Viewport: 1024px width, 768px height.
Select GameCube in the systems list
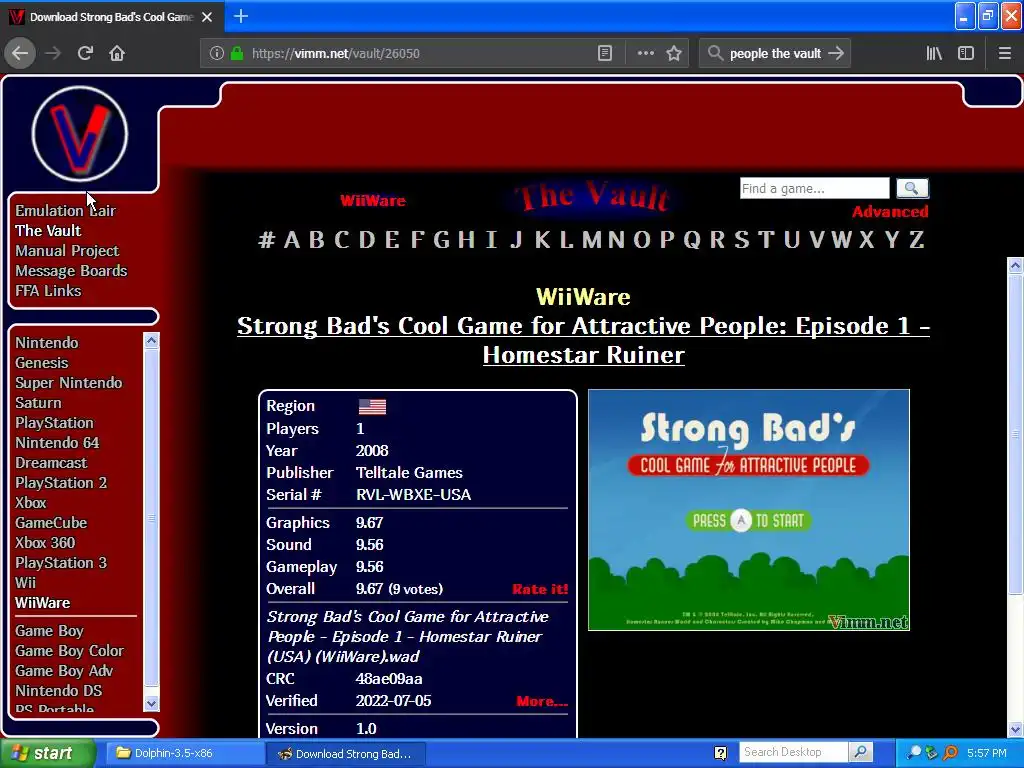51,523
